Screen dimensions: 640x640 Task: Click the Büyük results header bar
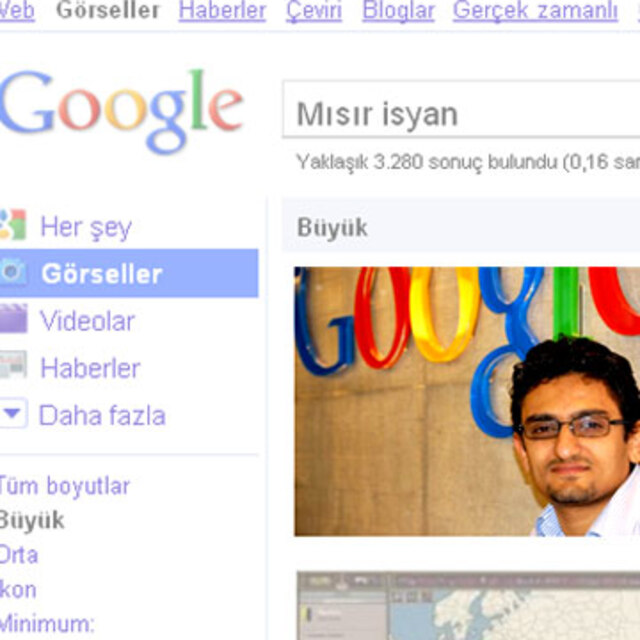[x=461, y=227]
